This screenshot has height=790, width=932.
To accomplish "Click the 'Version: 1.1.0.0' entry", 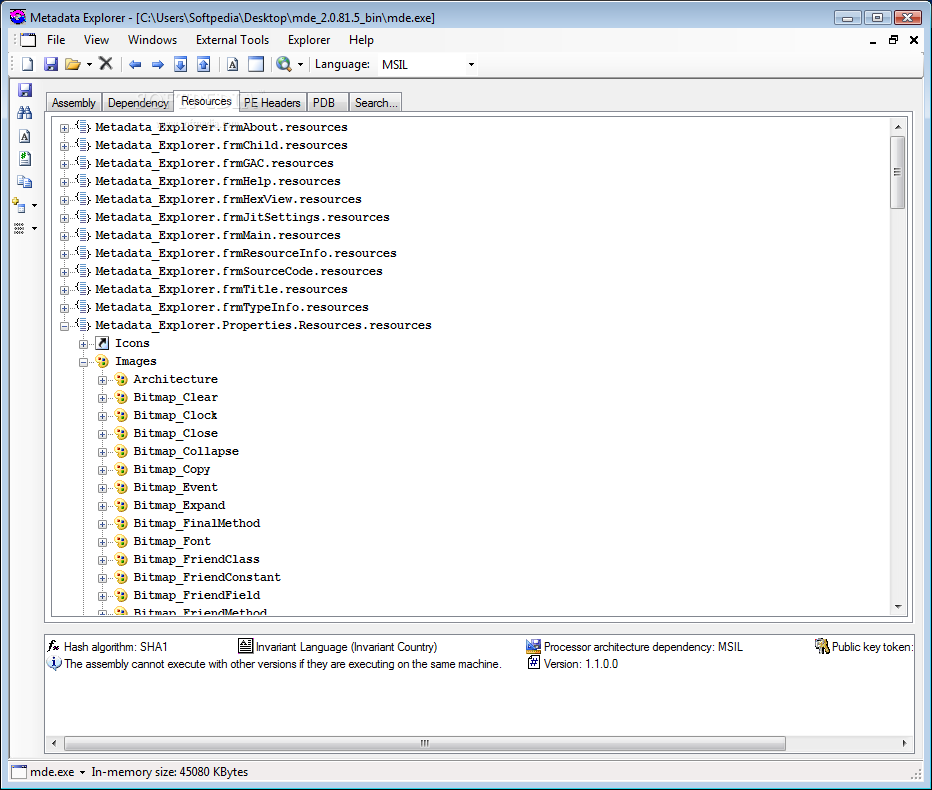I will pyautogui.click(x=573, y=664).
